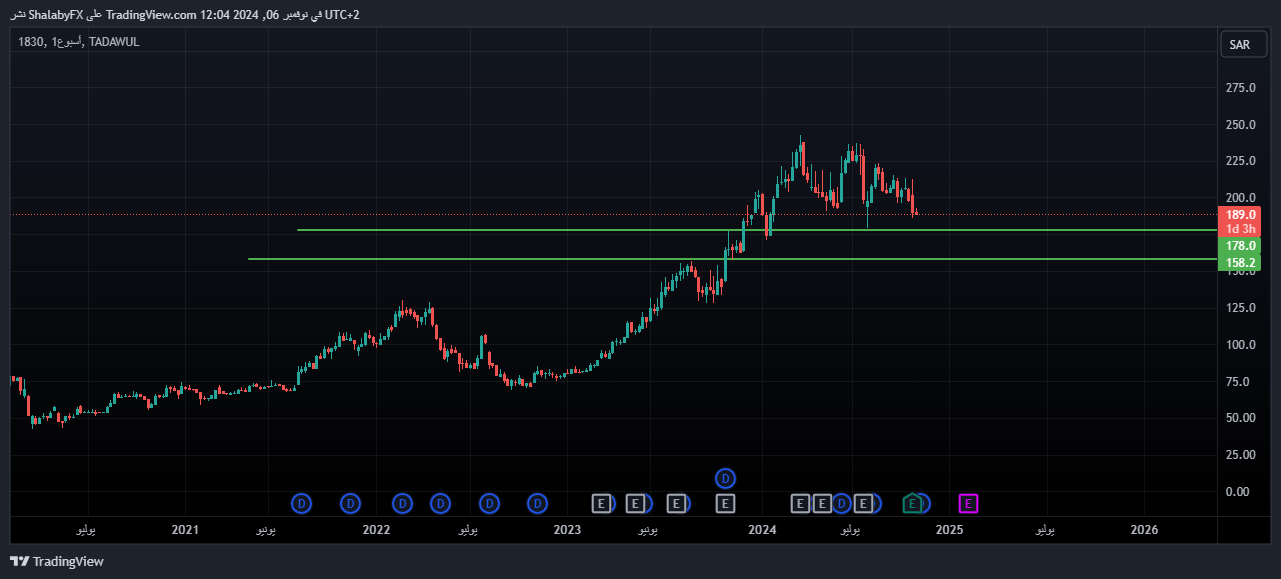1281x579 pixels.
Task: Click the 125.0 price scale label
Action: pos(1240,308)
